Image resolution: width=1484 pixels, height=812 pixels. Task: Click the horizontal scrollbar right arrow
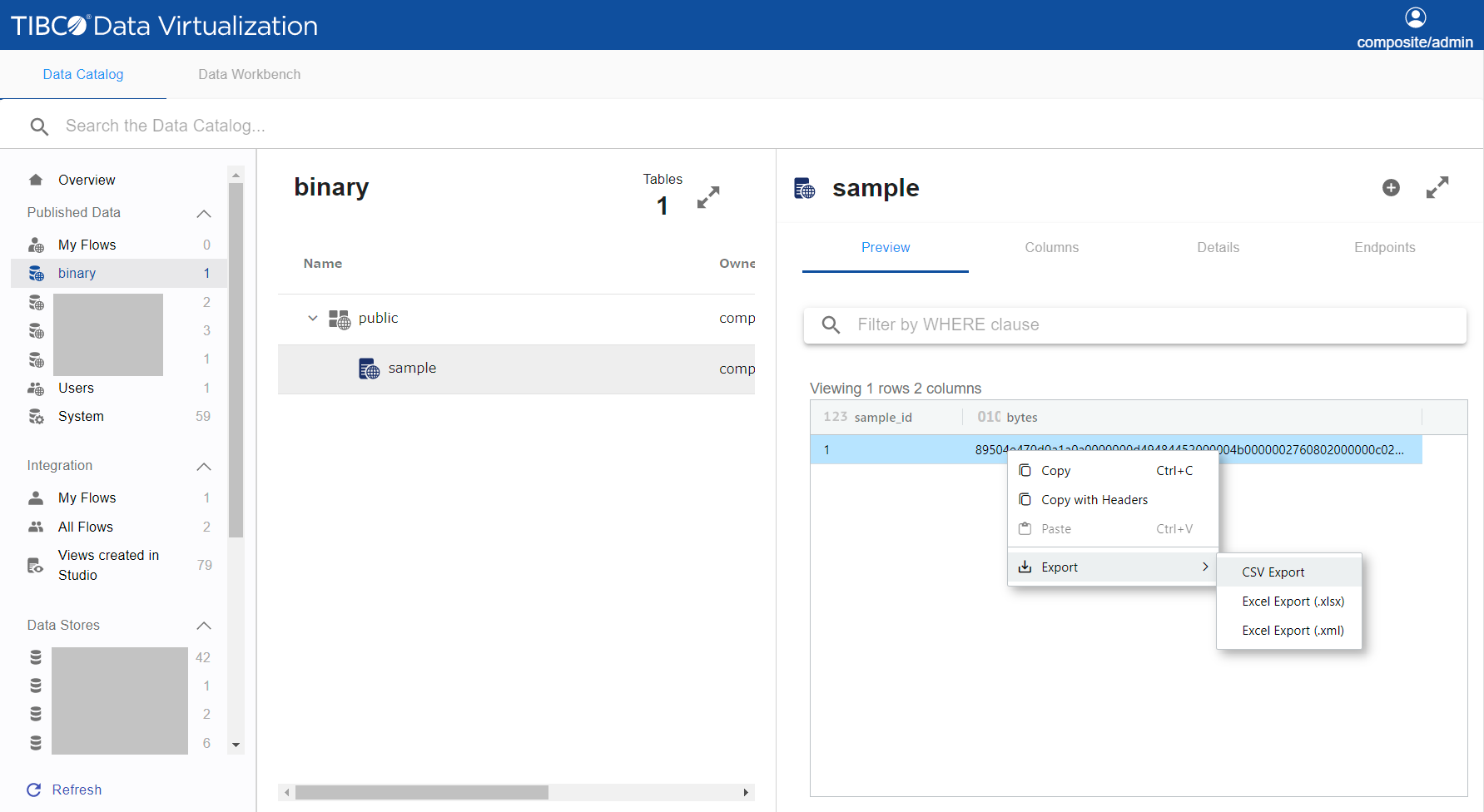pos(746,792)
